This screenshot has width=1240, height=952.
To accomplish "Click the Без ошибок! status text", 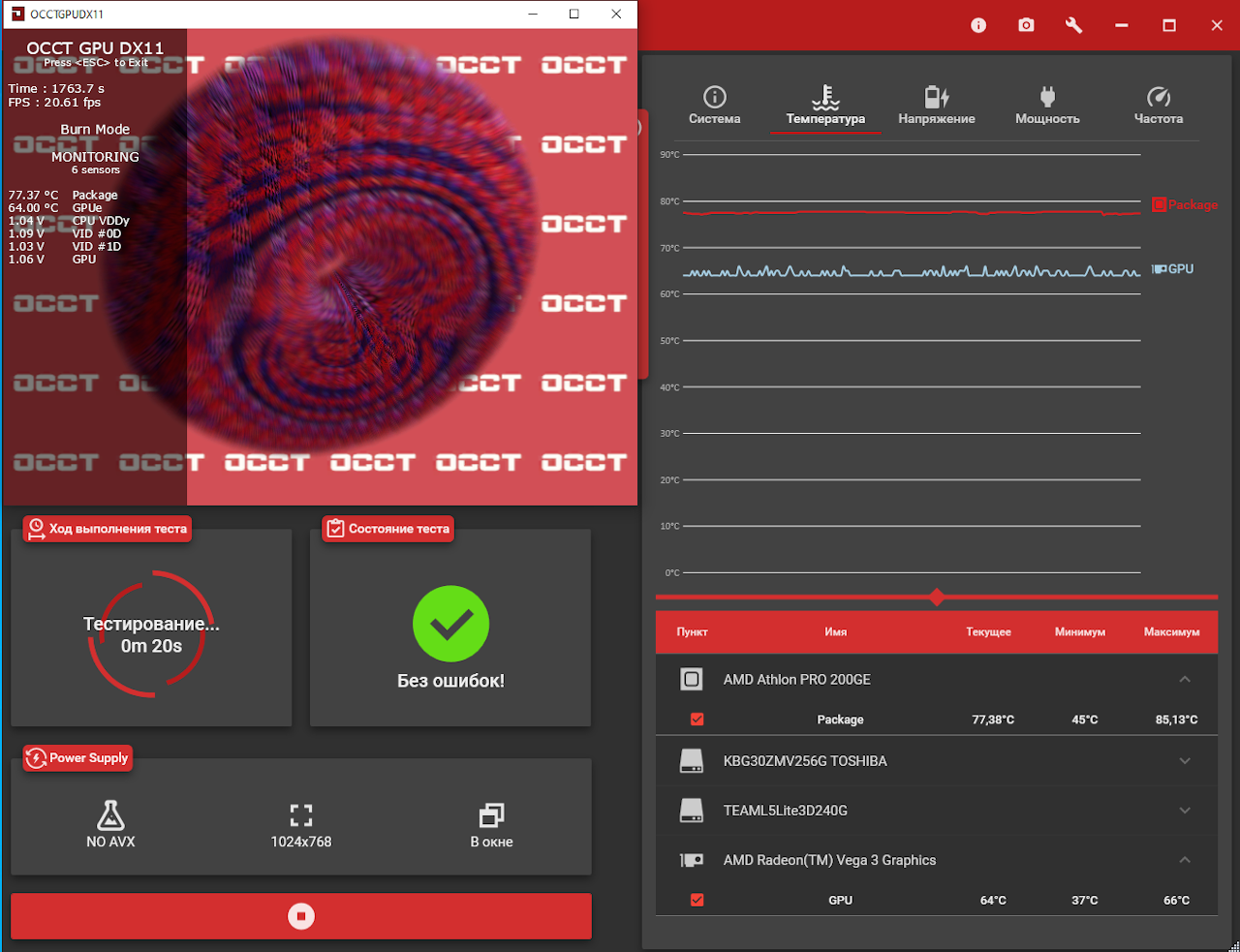I will 450,681.
